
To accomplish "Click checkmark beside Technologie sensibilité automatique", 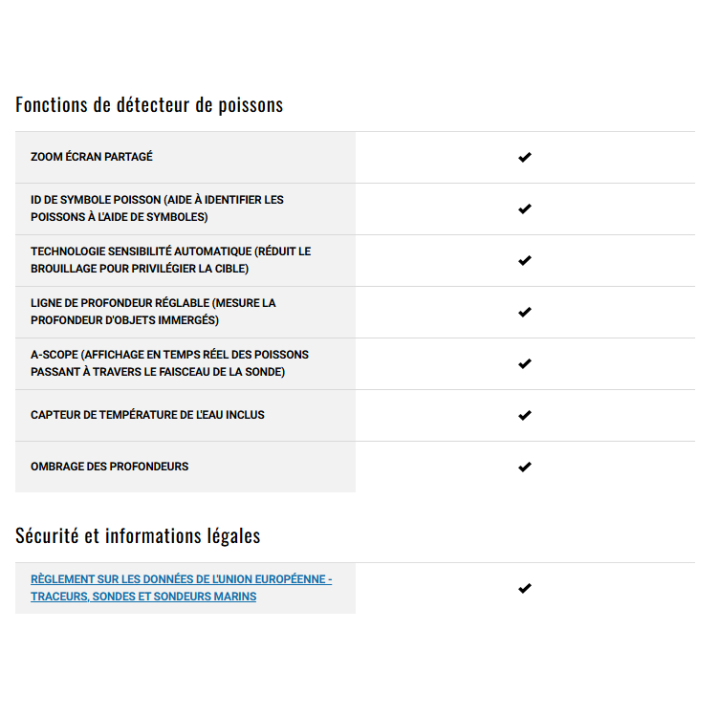I will [x=524, y=261].
